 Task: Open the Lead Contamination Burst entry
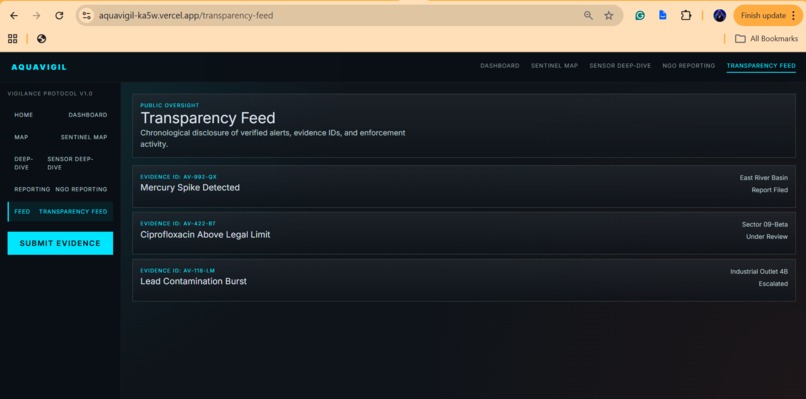click(x=464, y=280)
